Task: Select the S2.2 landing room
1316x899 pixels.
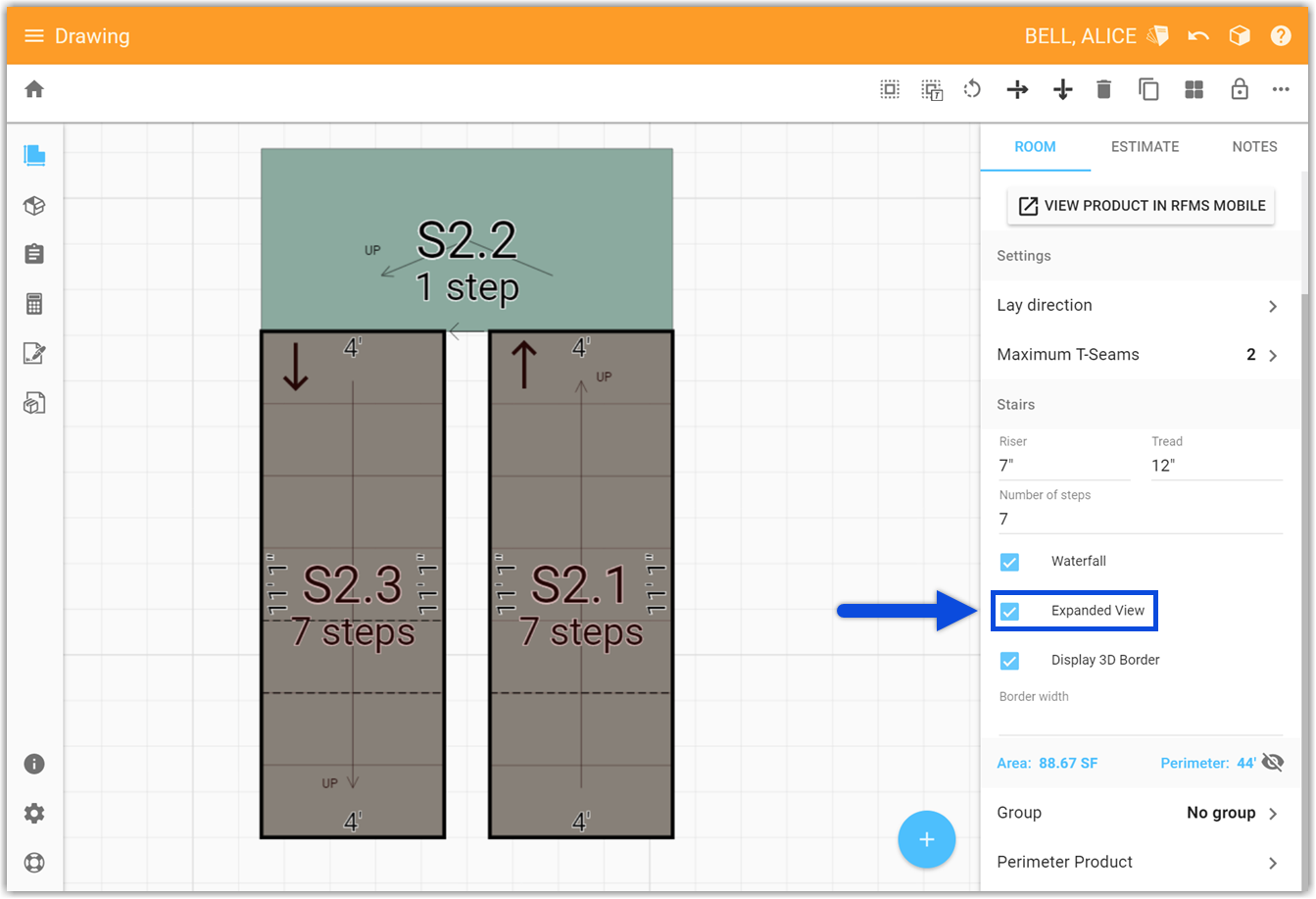Action: [x=466, y=239]
